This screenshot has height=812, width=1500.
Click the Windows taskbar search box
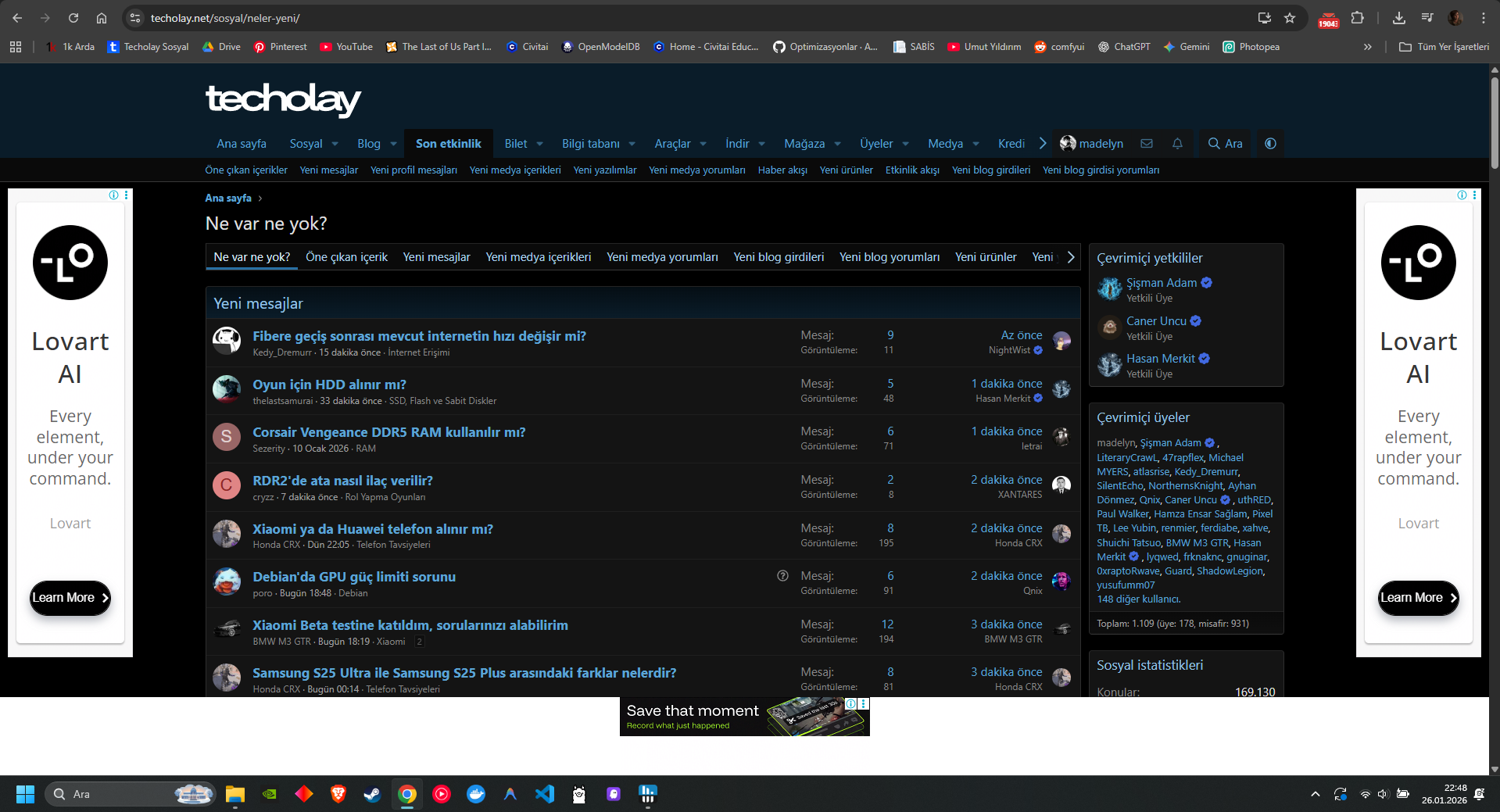coord(130,794)
